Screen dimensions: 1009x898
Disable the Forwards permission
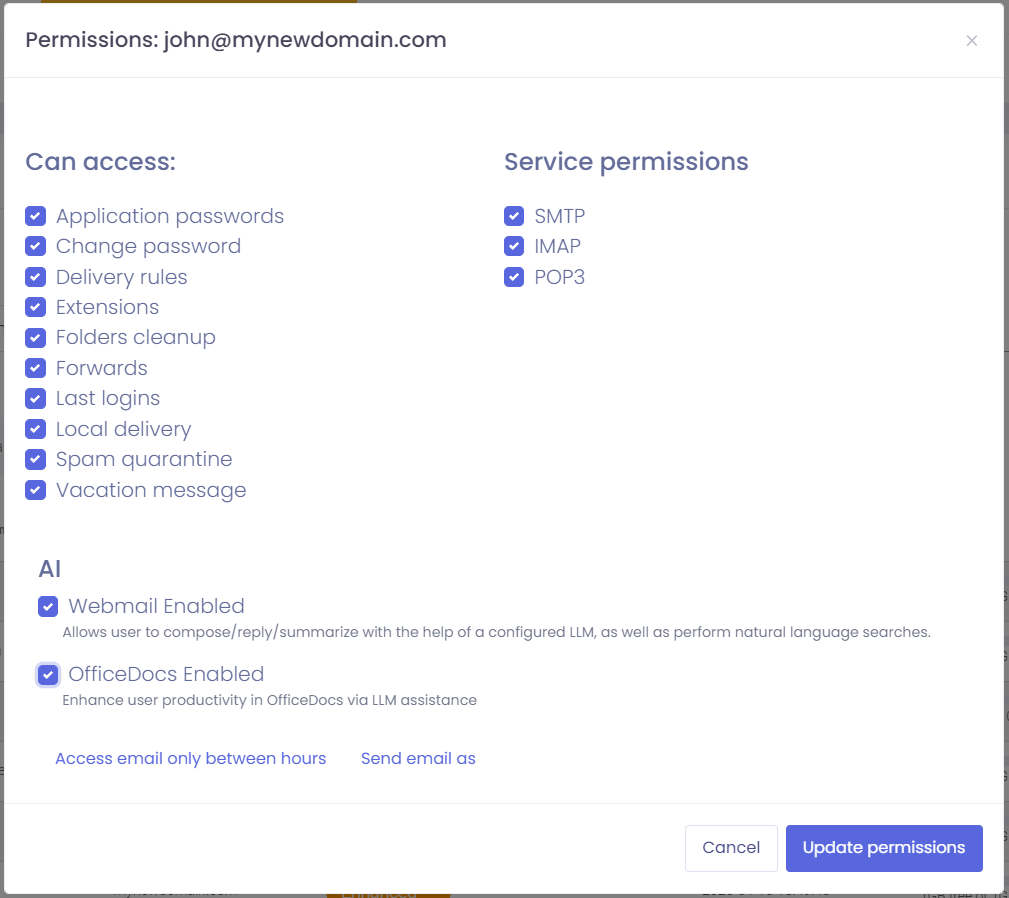point(36,368)
